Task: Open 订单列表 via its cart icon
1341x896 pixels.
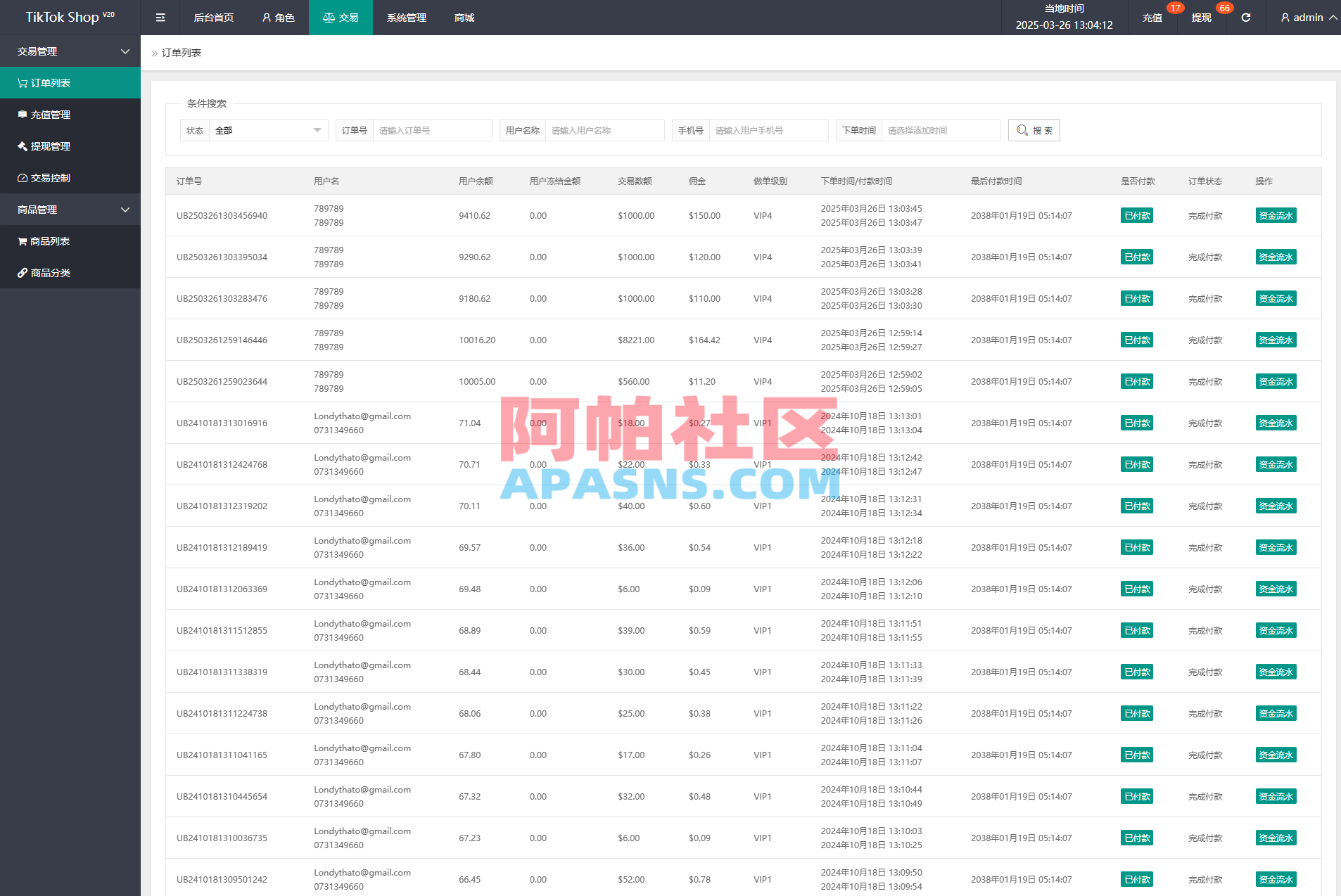Action: click(x=22, y=82)
